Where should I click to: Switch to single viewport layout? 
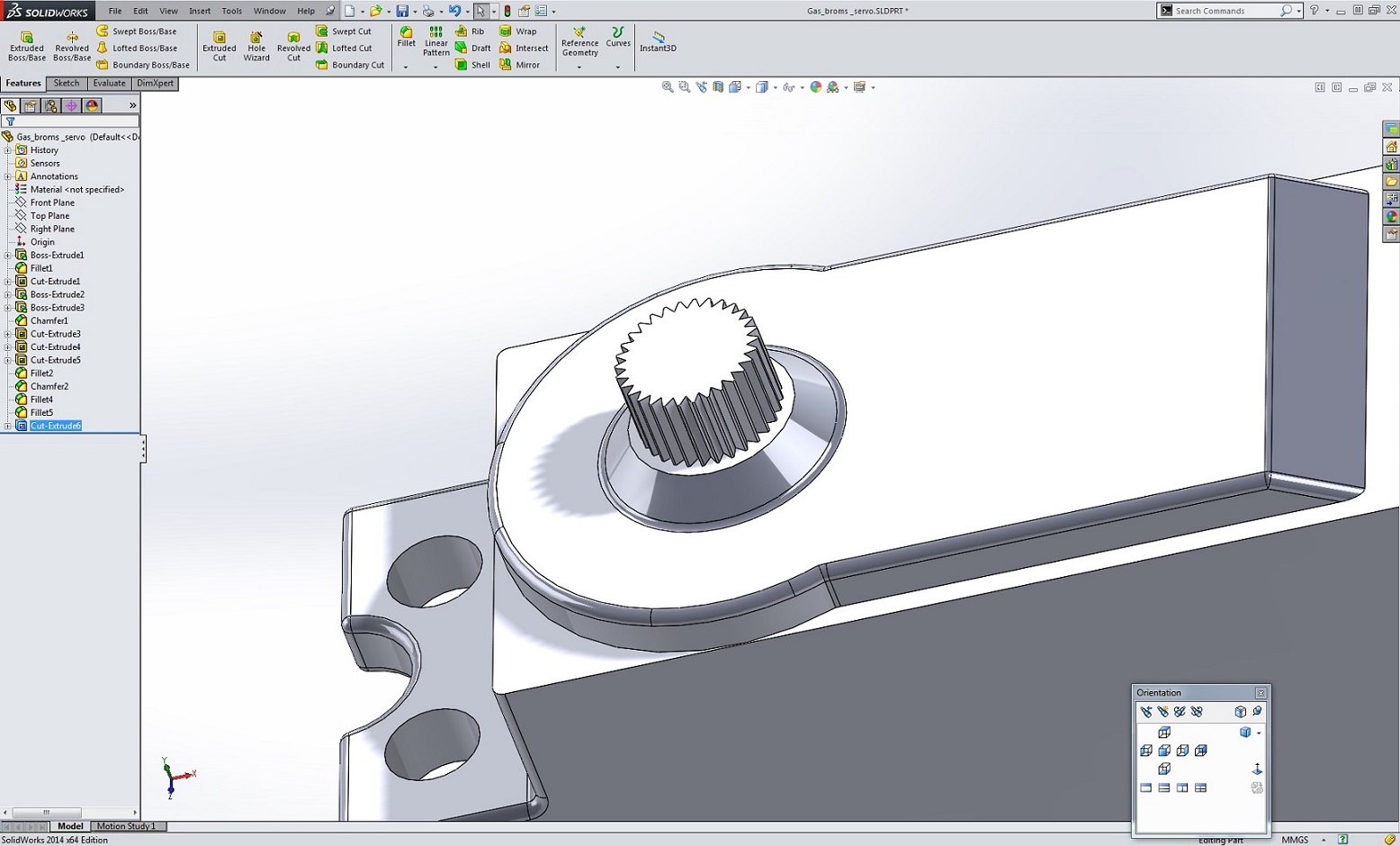point(1146,788)
